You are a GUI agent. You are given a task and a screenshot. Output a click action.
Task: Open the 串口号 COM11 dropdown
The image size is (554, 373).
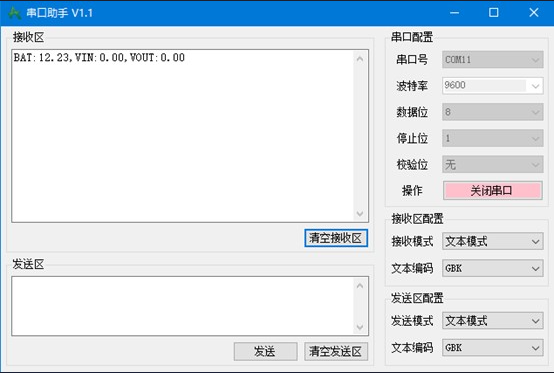[493, 60]
